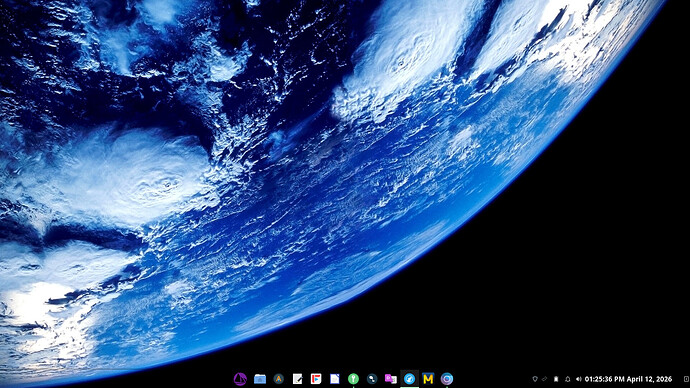690x388 pixels.
Task: Launch the green key password app
Action: pyautogui.click(x=353, y=379)
